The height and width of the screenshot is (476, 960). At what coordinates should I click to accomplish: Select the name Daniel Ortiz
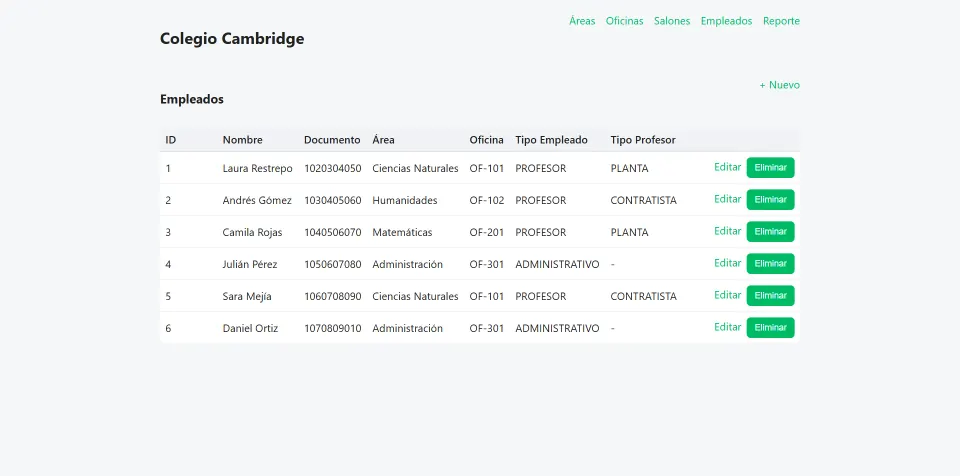pos(250,328)
